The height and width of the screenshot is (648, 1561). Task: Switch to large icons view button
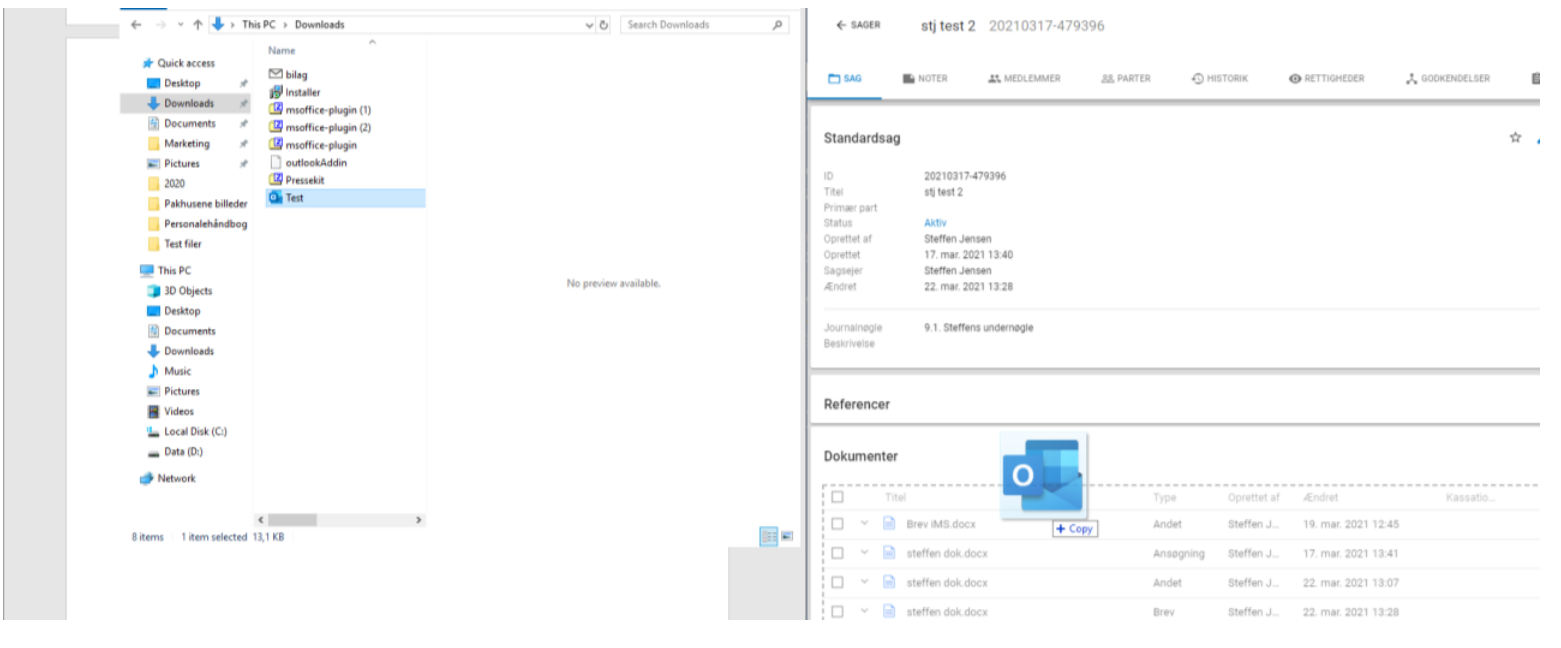(x=787, y=537)
